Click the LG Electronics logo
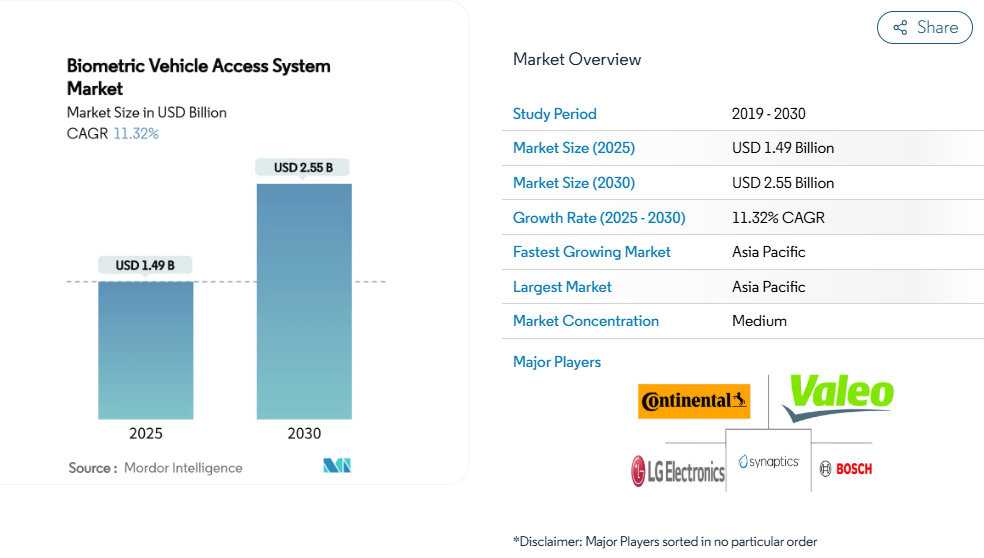The height and width of the screenshot is (558, 984). pyautogui.click(x=677, y=470)
